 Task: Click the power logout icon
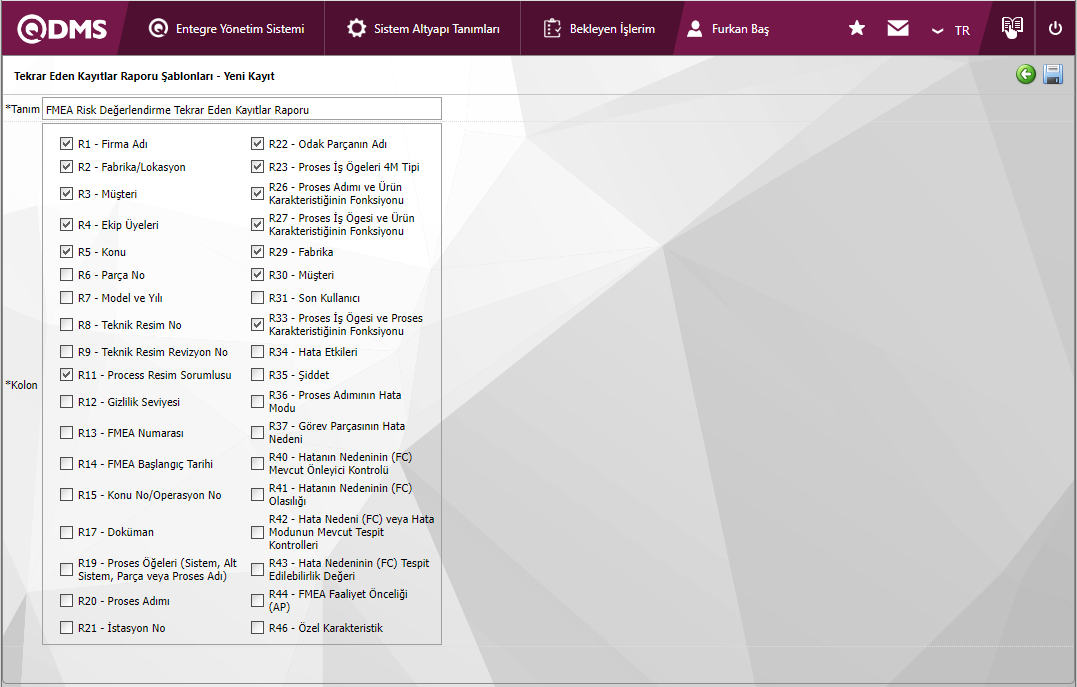[x=1055, y=29]
